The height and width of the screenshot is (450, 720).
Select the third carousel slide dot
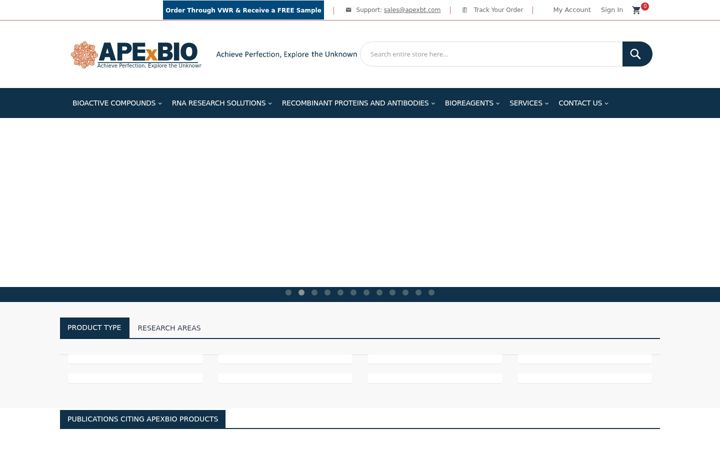(315, 292)
